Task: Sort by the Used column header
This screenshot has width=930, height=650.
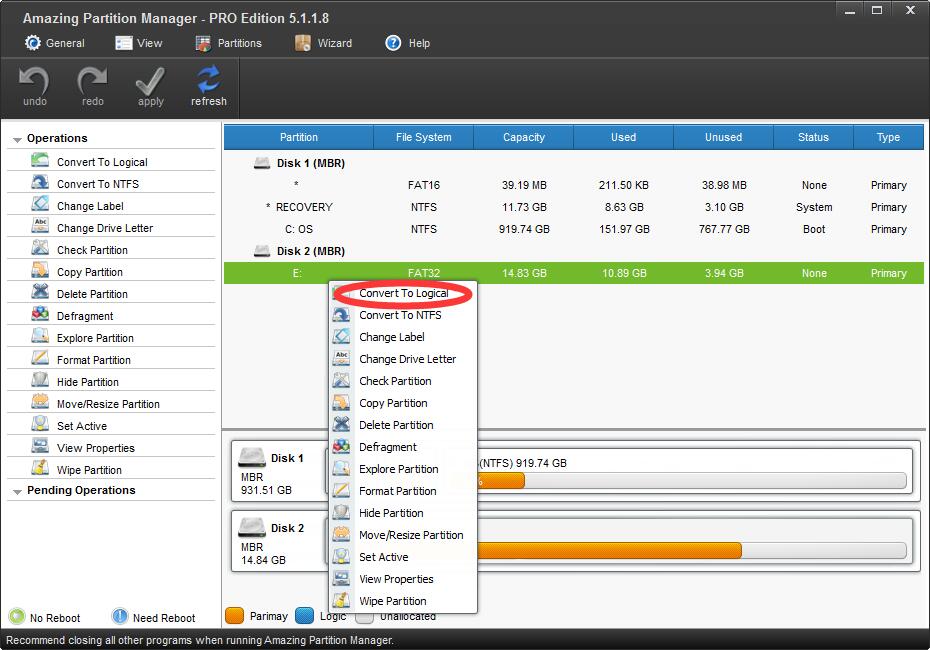Action: pyautogui.click(x=623, y=137)
